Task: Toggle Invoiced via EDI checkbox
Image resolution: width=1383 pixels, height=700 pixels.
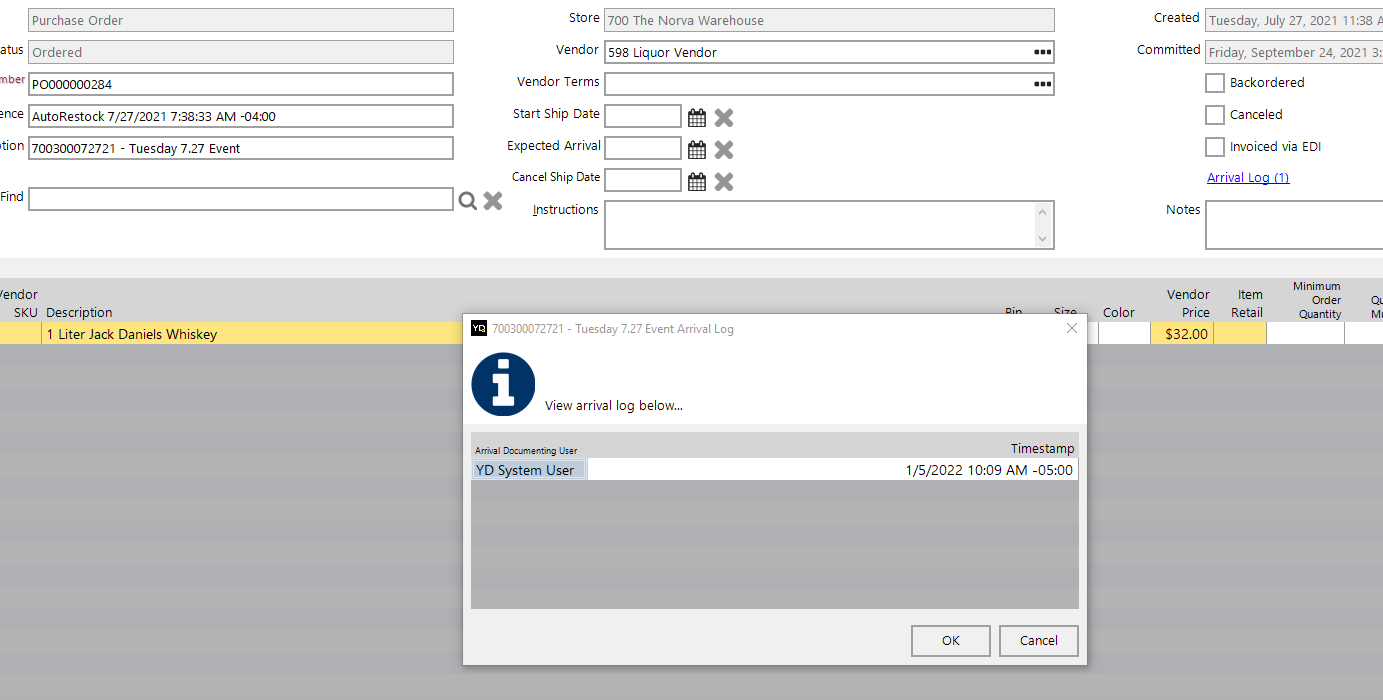Action: click(1215, 147)
